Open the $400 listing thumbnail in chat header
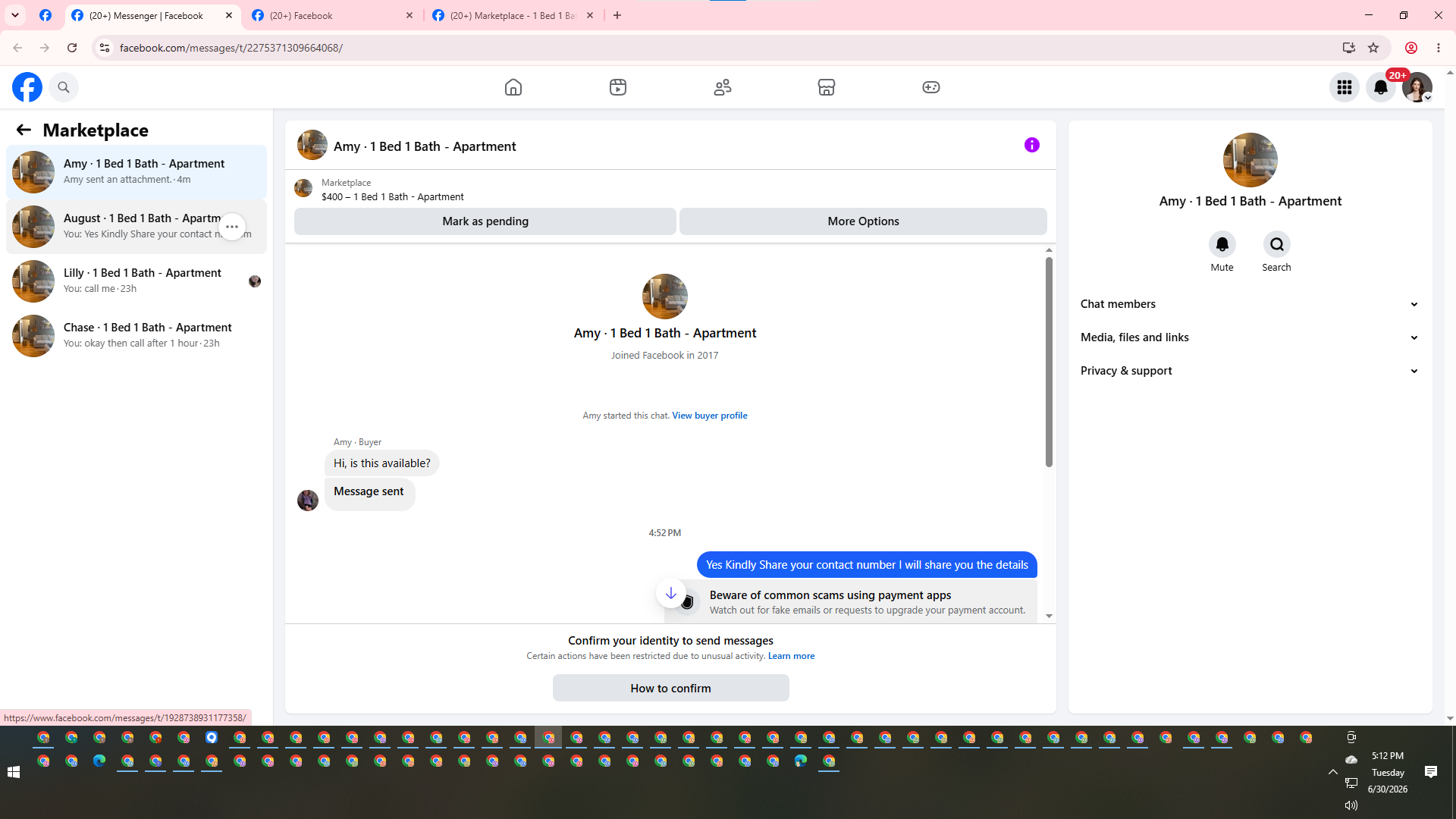The image size is (1456, 819). pyautogui.click(x=303, y=188)
